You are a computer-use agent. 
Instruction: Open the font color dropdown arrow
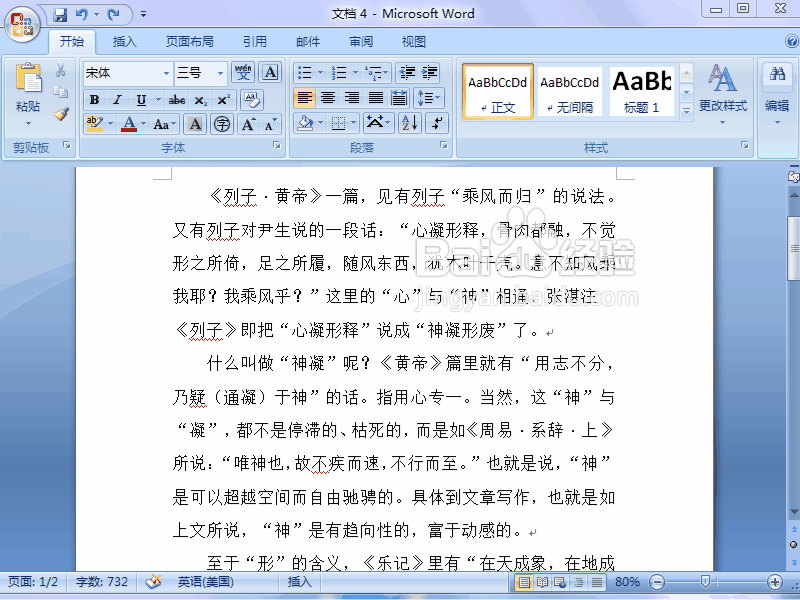[x=141, y=124]
